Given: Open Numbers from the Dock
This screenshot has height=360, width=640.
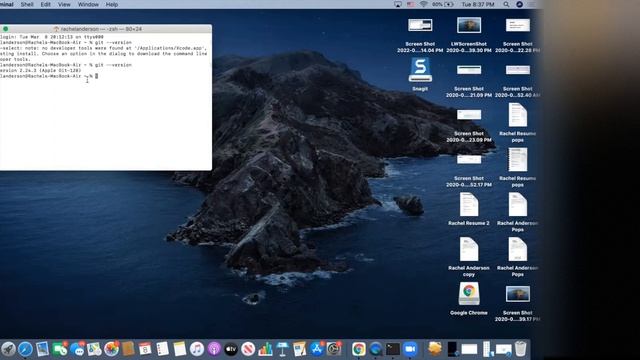Looking at the screenshot, I should tap(265, 349).
